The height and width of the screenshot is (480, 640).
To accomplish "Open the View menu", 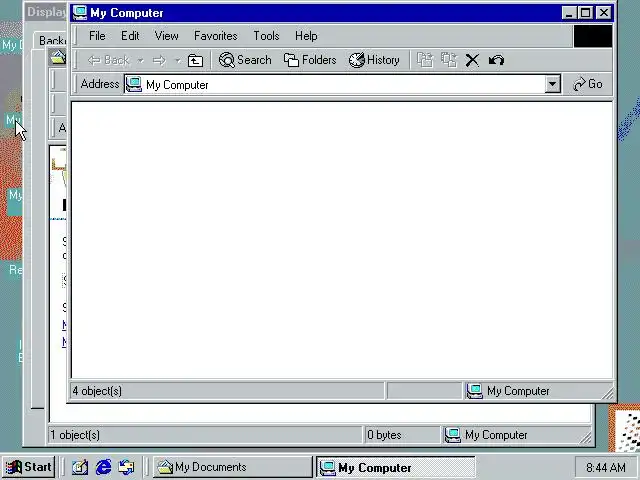I will pyautogui.click(x=167, y=36).
